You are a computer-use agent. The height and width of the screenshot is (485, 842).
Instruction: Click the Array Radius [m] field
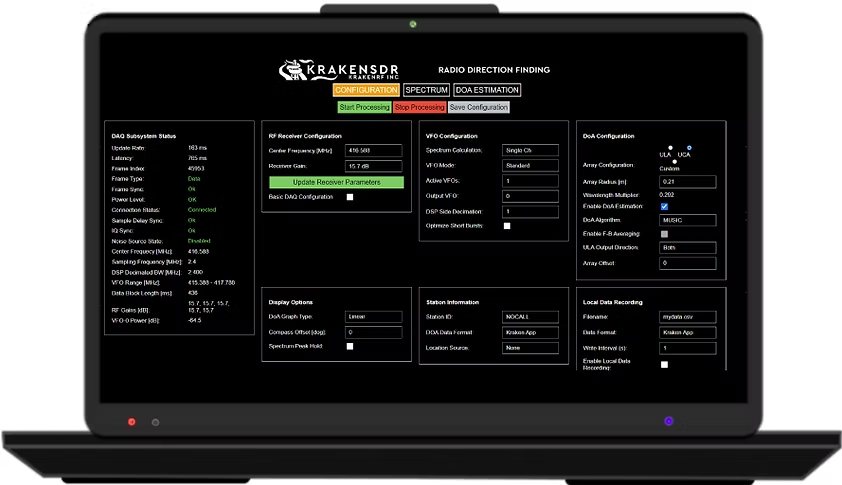coord(687,182)
